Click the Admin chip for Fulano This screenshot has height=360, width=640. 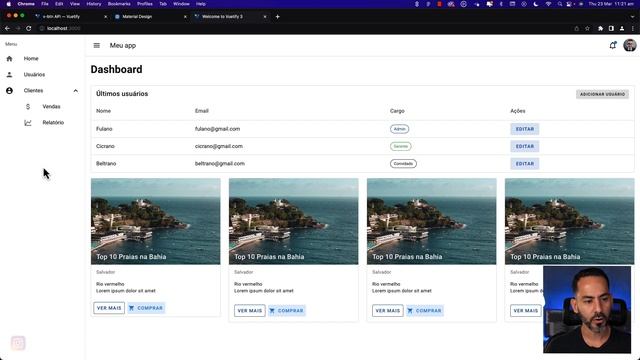coord(400,129)
